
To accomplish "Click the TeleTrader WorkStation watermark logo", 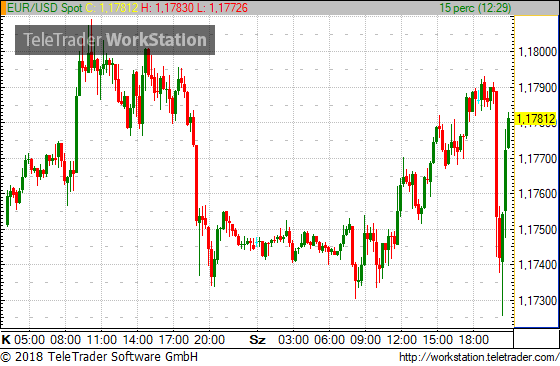I will pos(115,40).
